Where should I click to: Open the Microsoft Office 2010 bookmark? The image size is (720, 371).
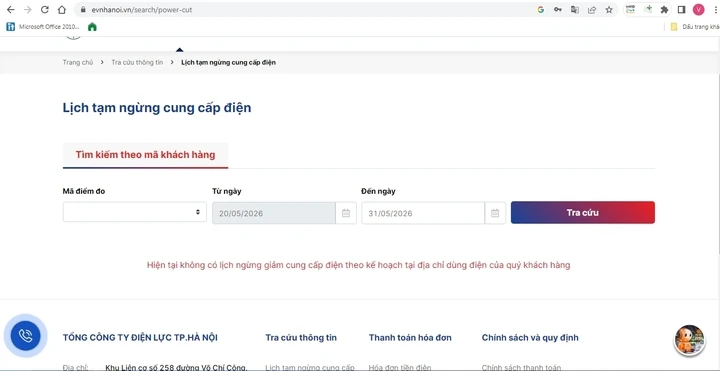pos(44,27)
